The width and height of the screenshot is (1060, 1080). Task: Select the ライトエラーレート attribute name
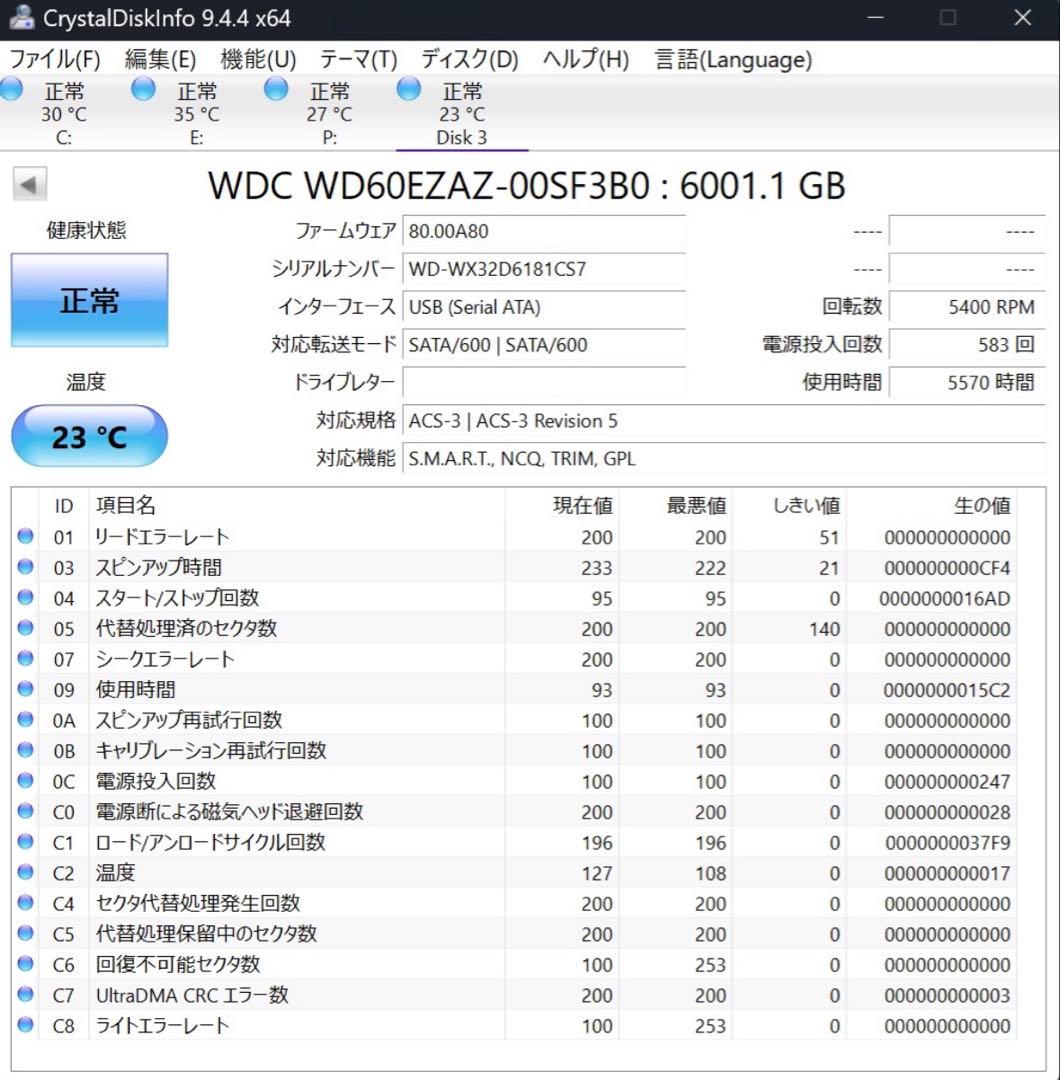tap(162, 1025)
